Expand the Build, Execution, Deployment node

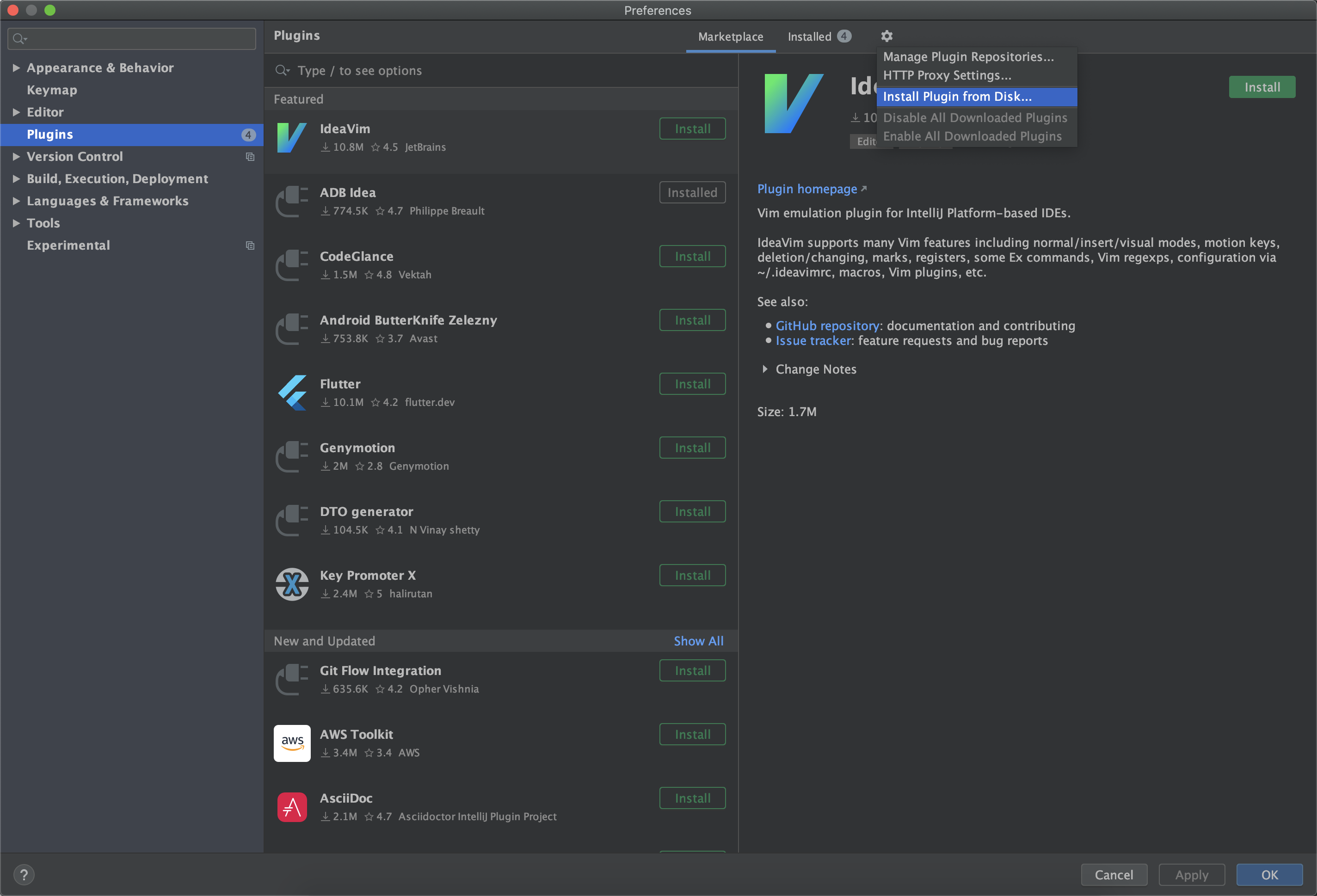coord(17,179)
